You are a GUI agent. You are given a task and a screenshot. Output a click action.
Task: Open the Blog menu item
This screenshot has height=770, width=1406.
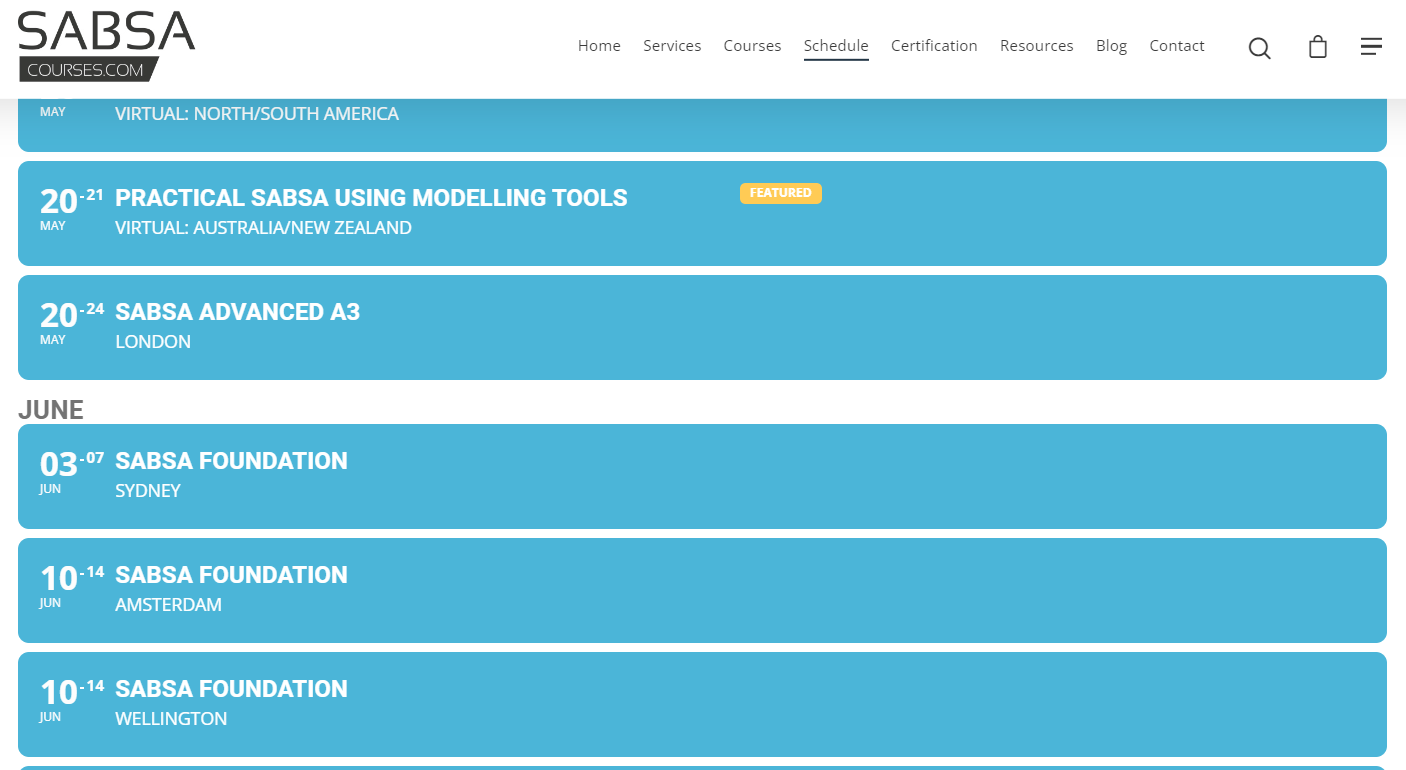pyautogui.click(x=1111, y=46)
